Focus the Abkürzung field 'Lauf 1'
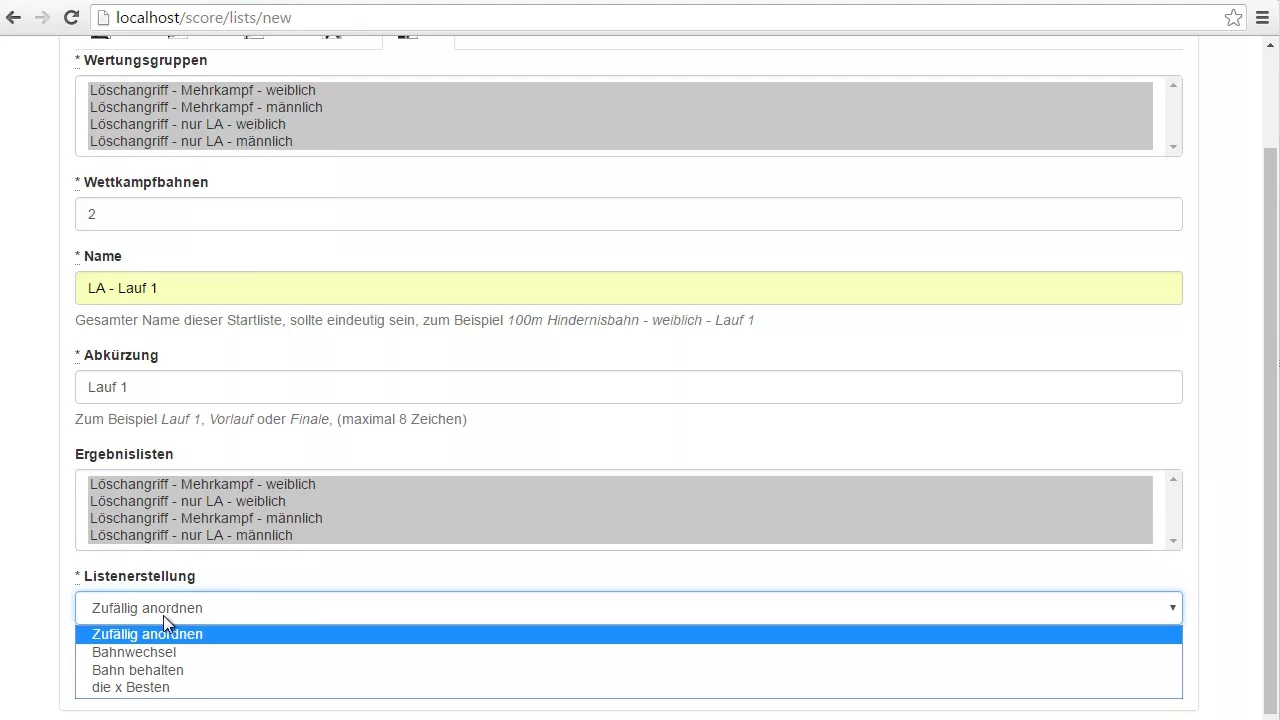Screen dimensions: 1280x720 pyautogui.click(x=629, y=387)
